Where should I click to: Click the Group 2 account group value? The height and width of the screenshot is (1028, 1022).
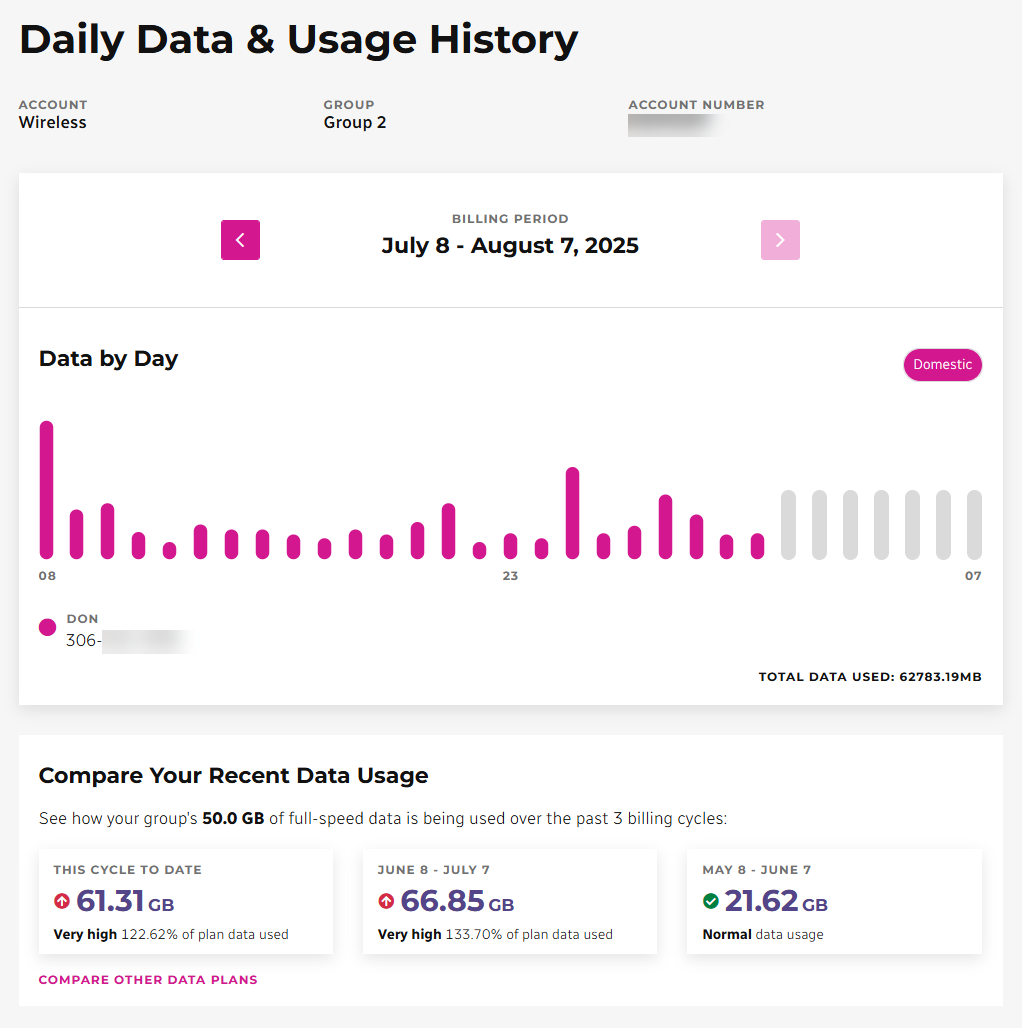point(354,123)
